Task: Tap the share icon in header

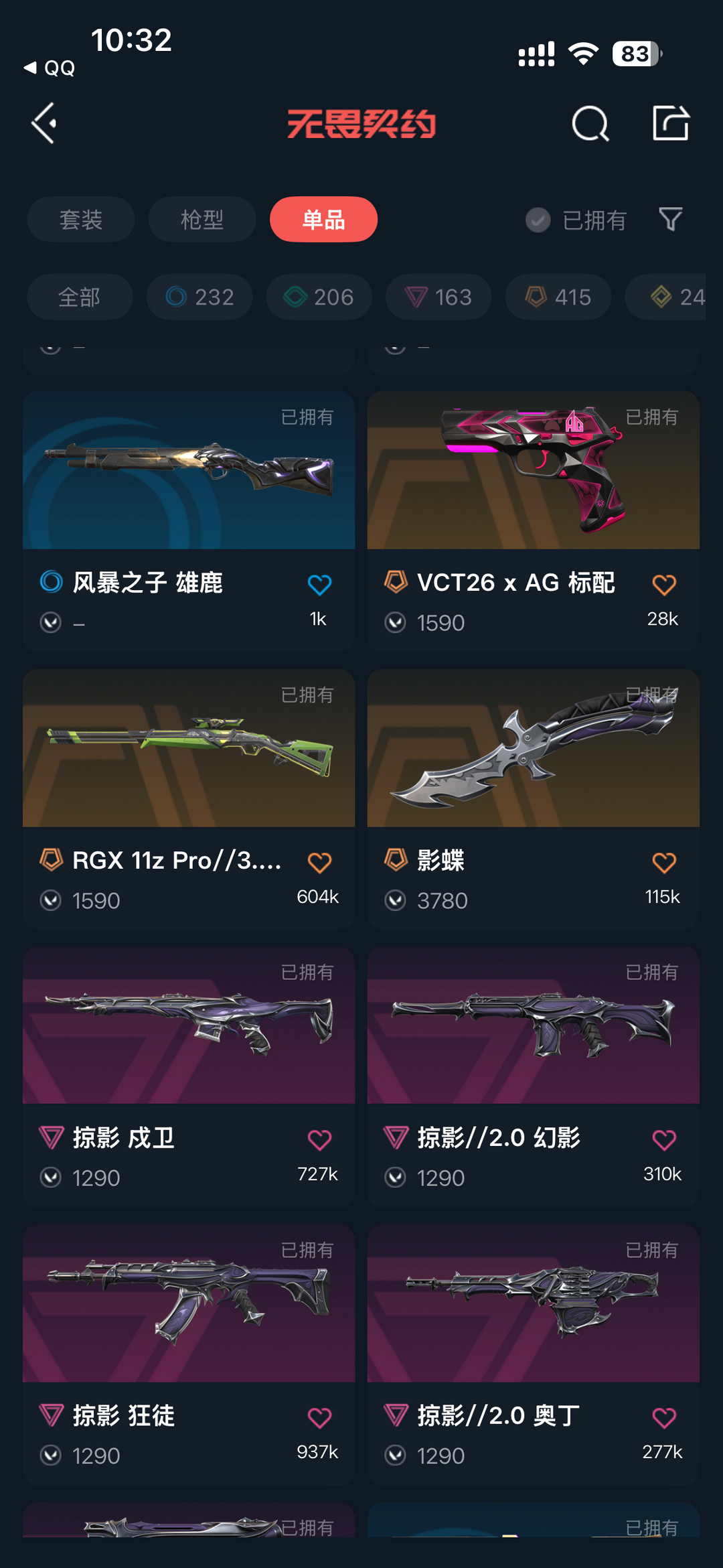Action: point(671,123)
